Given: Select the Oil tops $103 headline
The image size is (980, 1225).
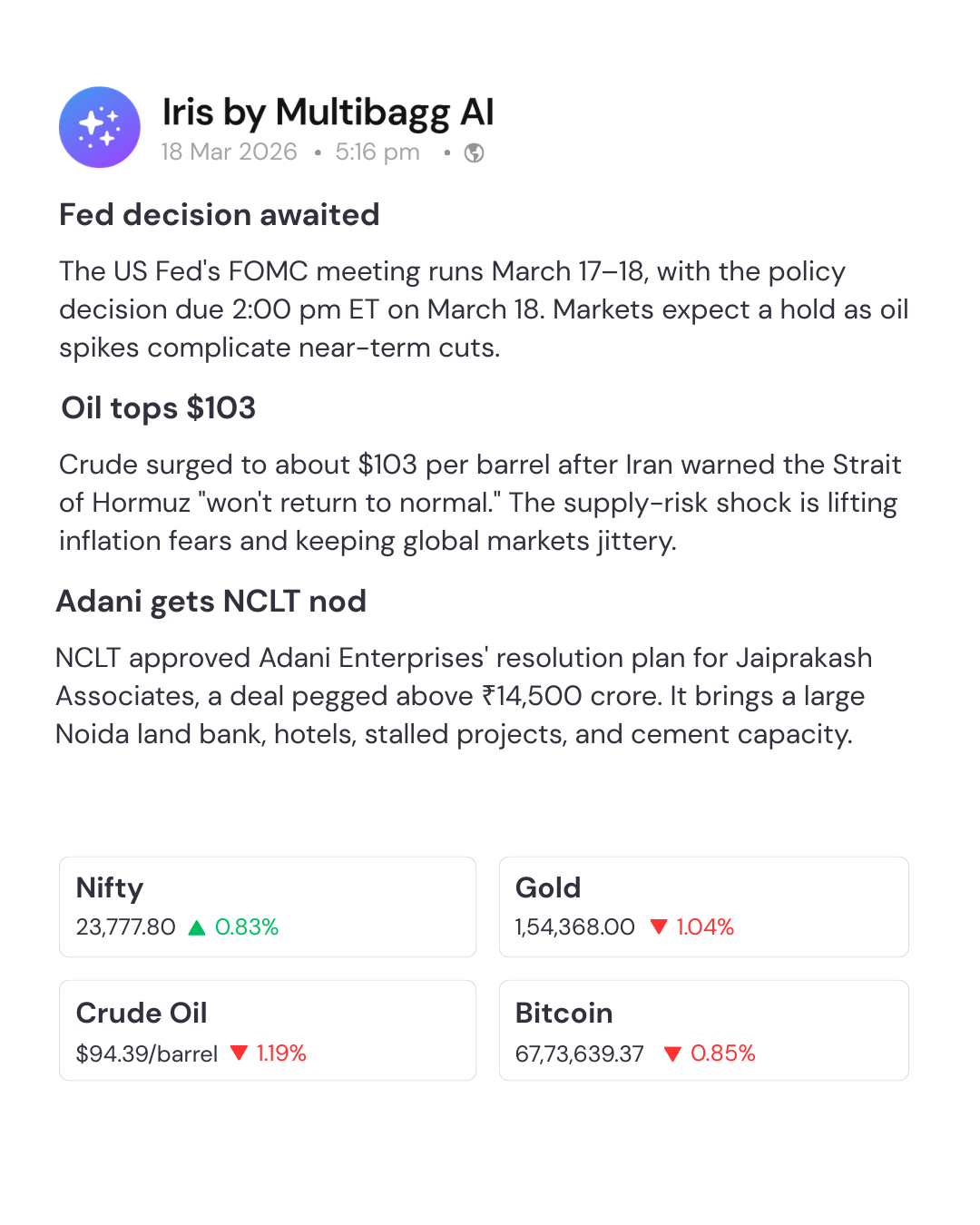Looking at the screenshot, I should tap(159, 408).
